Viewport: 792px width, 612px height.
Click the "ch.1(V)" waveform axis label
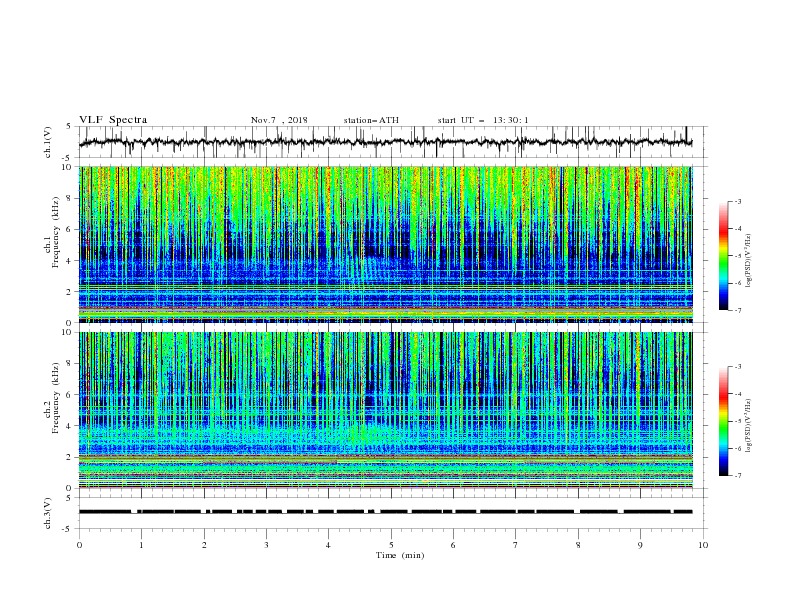tap(48, 142)
